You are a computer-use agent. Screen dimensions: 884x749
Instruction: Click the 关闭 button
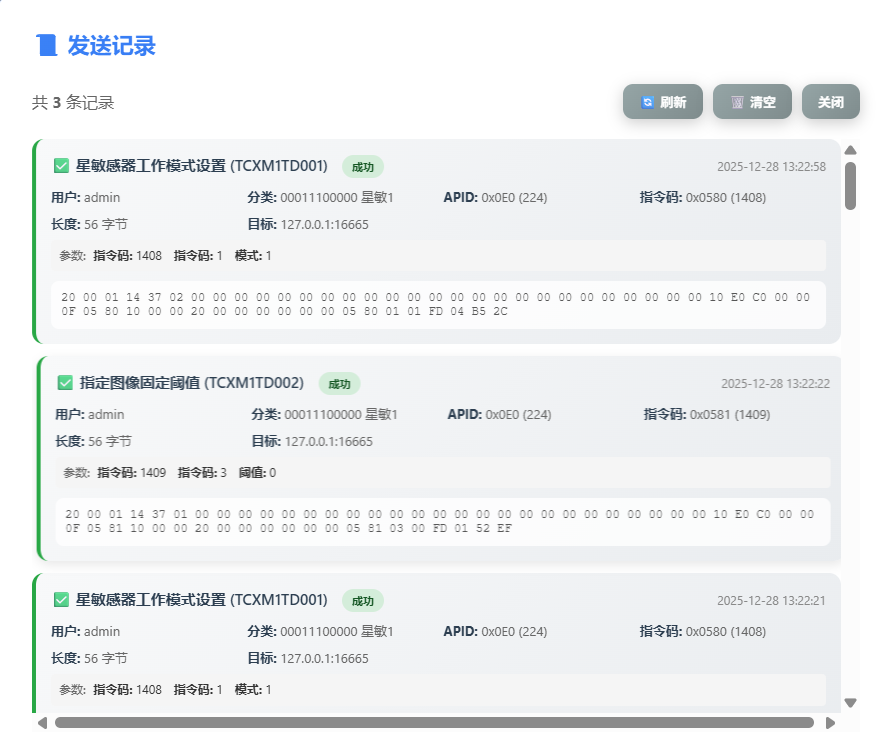tap(831, 101)
